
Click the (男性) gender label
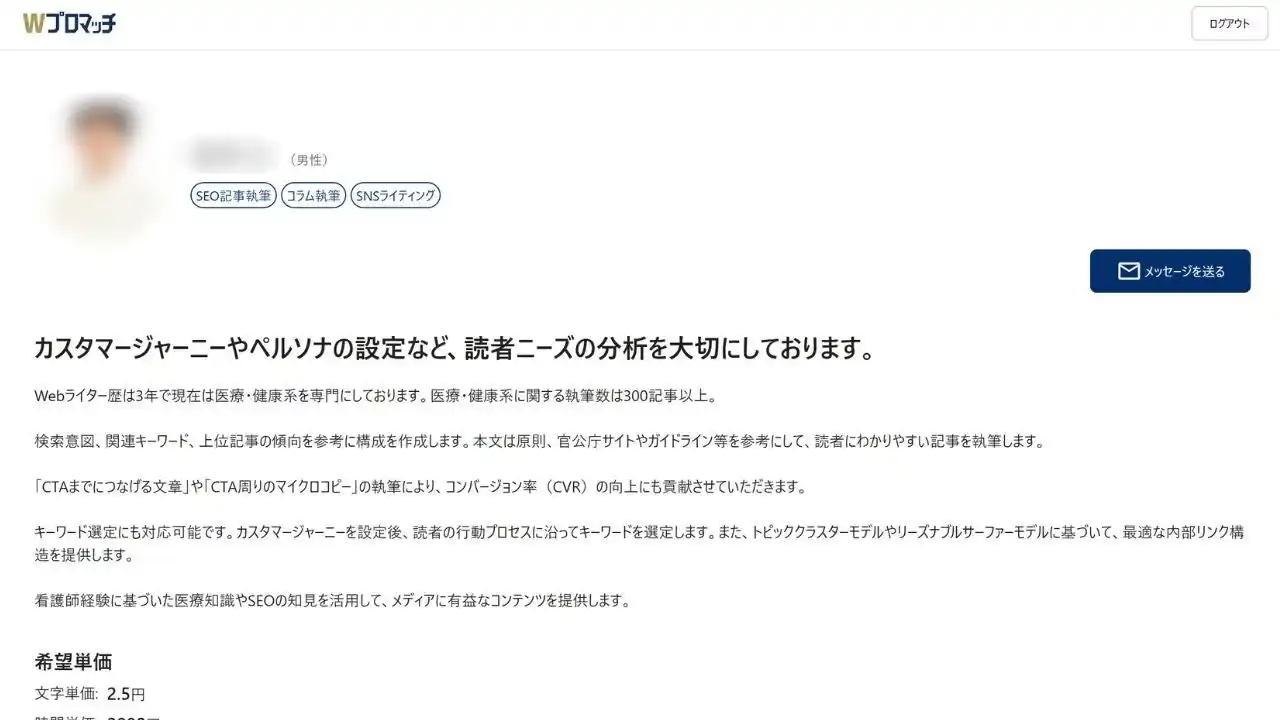point(308,160)
